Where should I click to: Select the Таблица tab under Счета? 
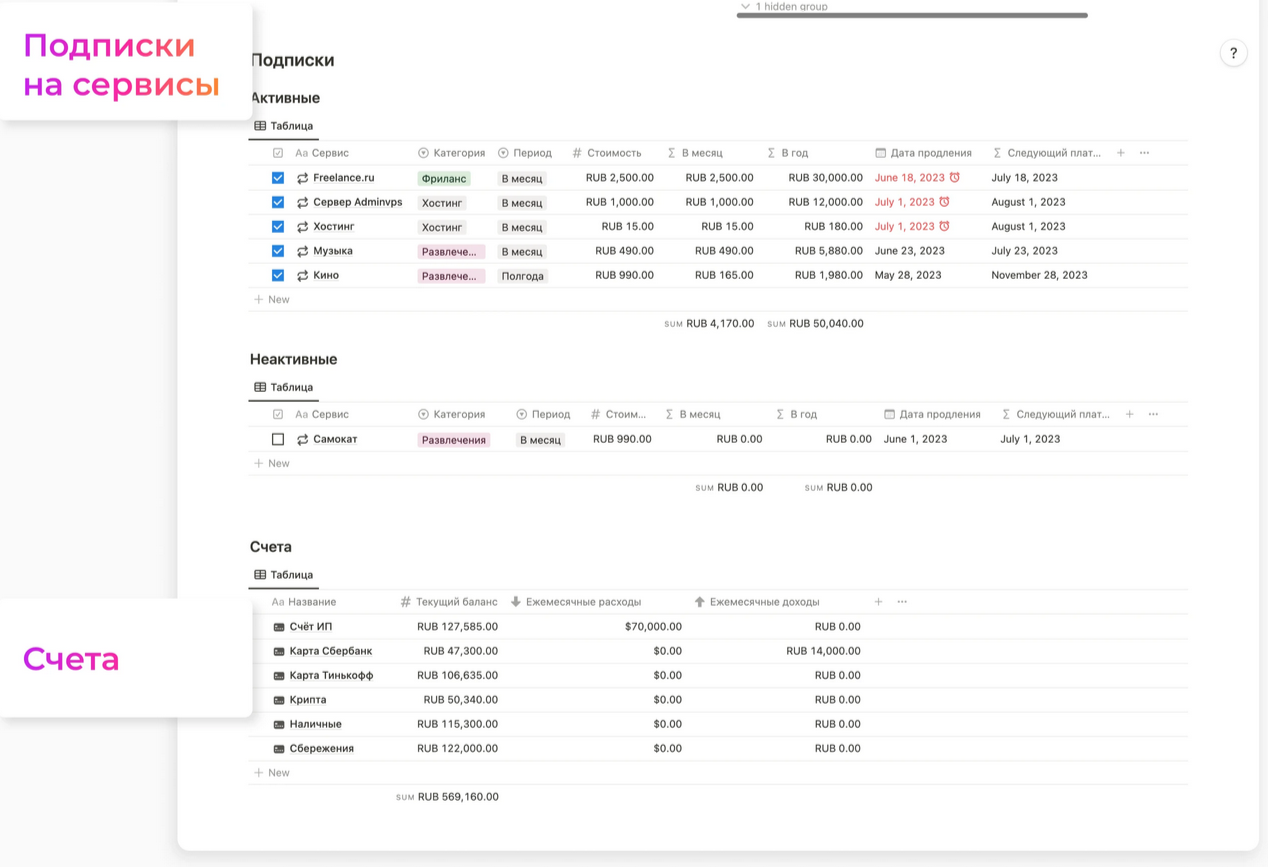(x=284, y=575)
